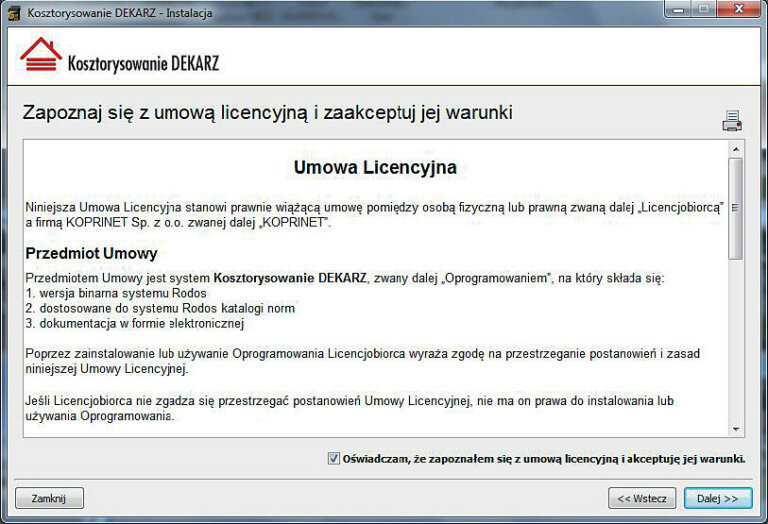Click the 'Oświadczam, że zapoznałem się' label

[544, 459]
